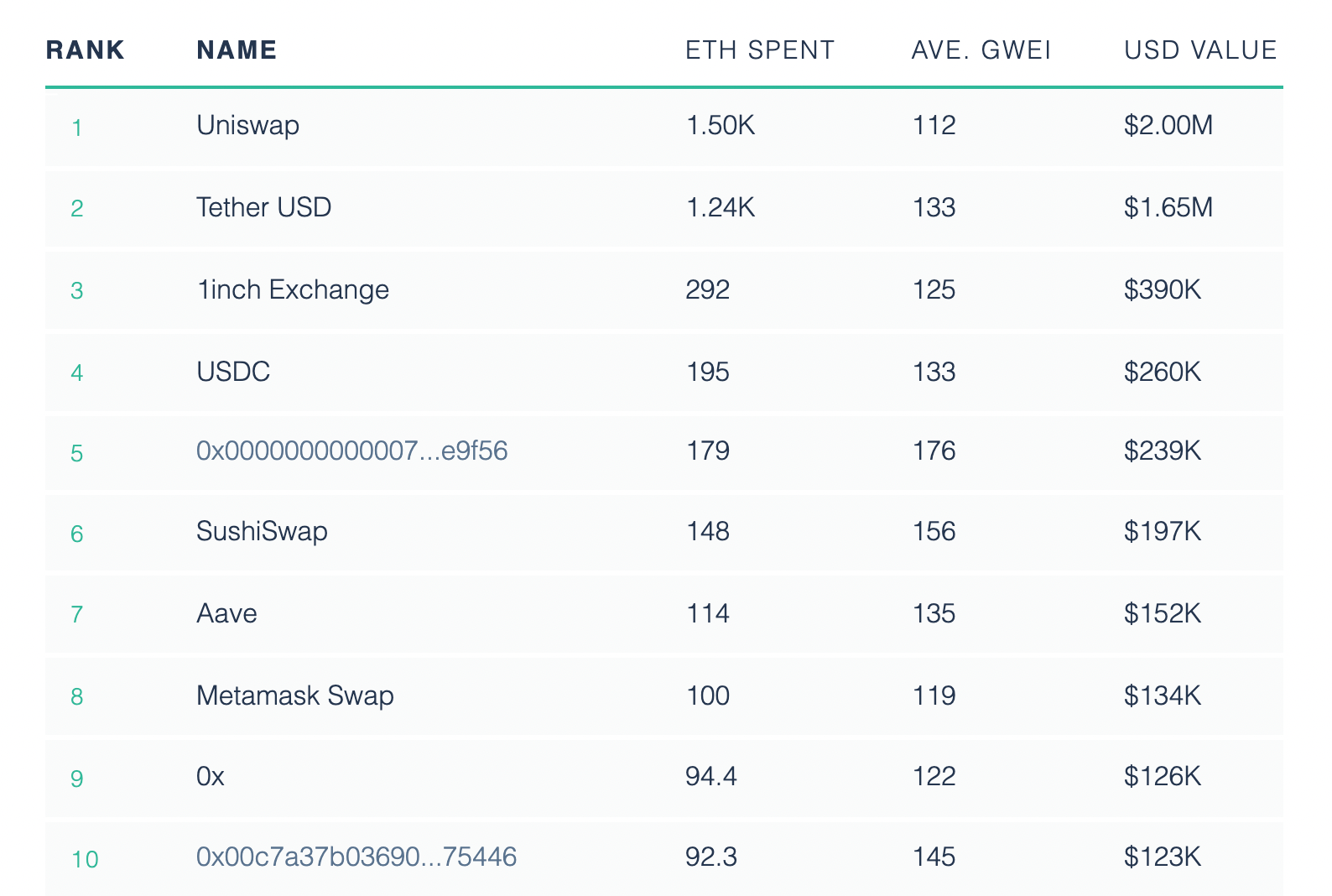The height and width of the screenshot is (896, 1332).
Task: Click the $1.65M USD value
Action: (x=1169, y=207)
